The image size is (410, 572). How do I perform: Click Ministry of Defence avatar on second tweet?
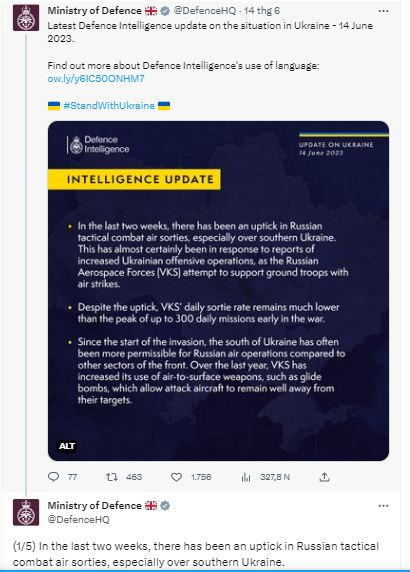[26, 512]
